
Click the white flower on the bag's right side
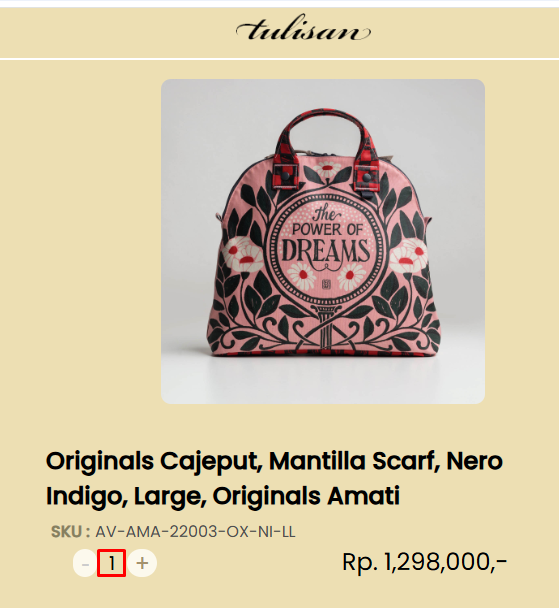409,255
